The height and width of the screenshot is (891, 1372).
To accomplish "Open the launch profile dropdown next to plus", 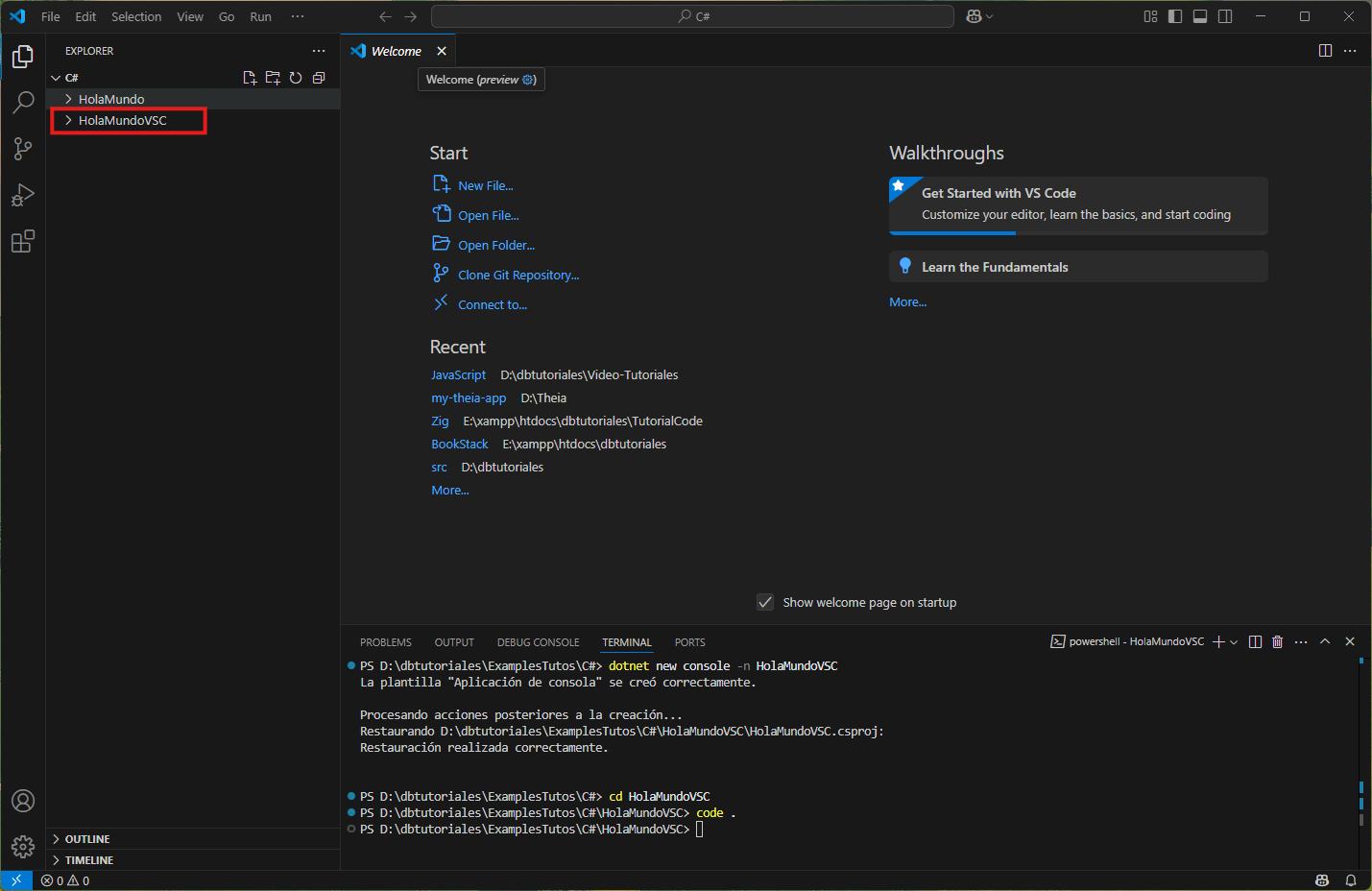I will [1234, 641].
